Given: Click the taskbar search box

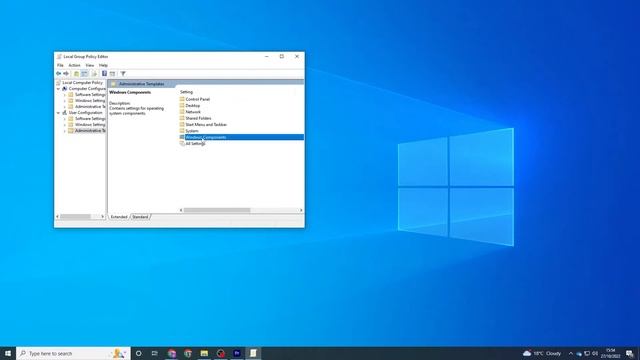Looking at the screenshot, I should coord(73,353).
